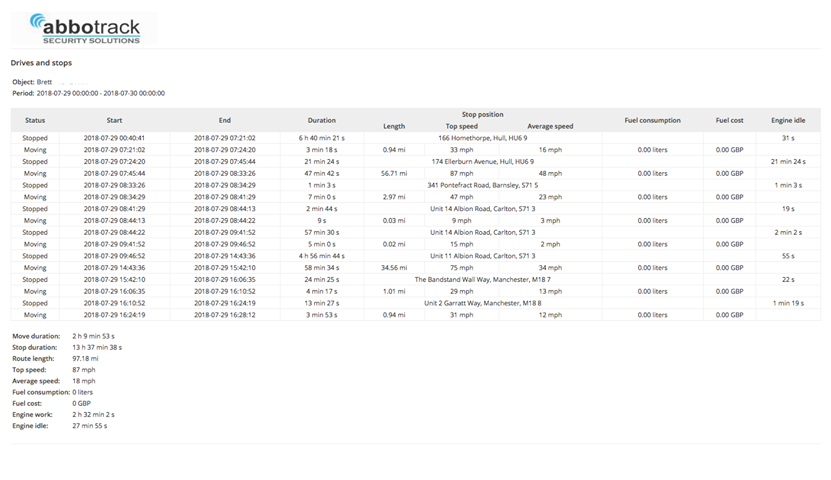
Task: Click the Length sub-header
Action: click(394, 127)
